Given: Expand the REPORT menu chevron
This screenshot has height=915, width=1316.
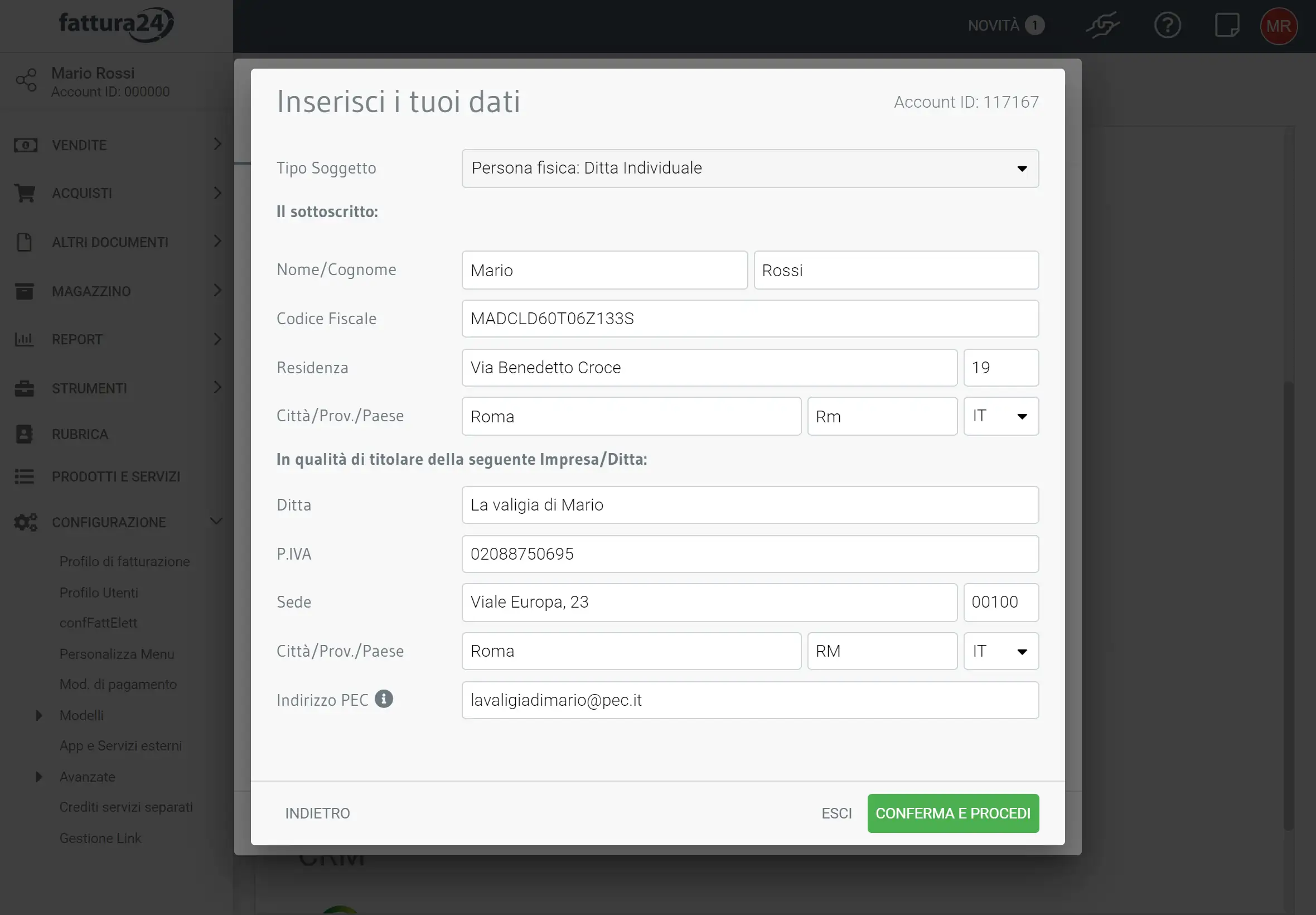Looking at the screenshot, I should (217, 339).
